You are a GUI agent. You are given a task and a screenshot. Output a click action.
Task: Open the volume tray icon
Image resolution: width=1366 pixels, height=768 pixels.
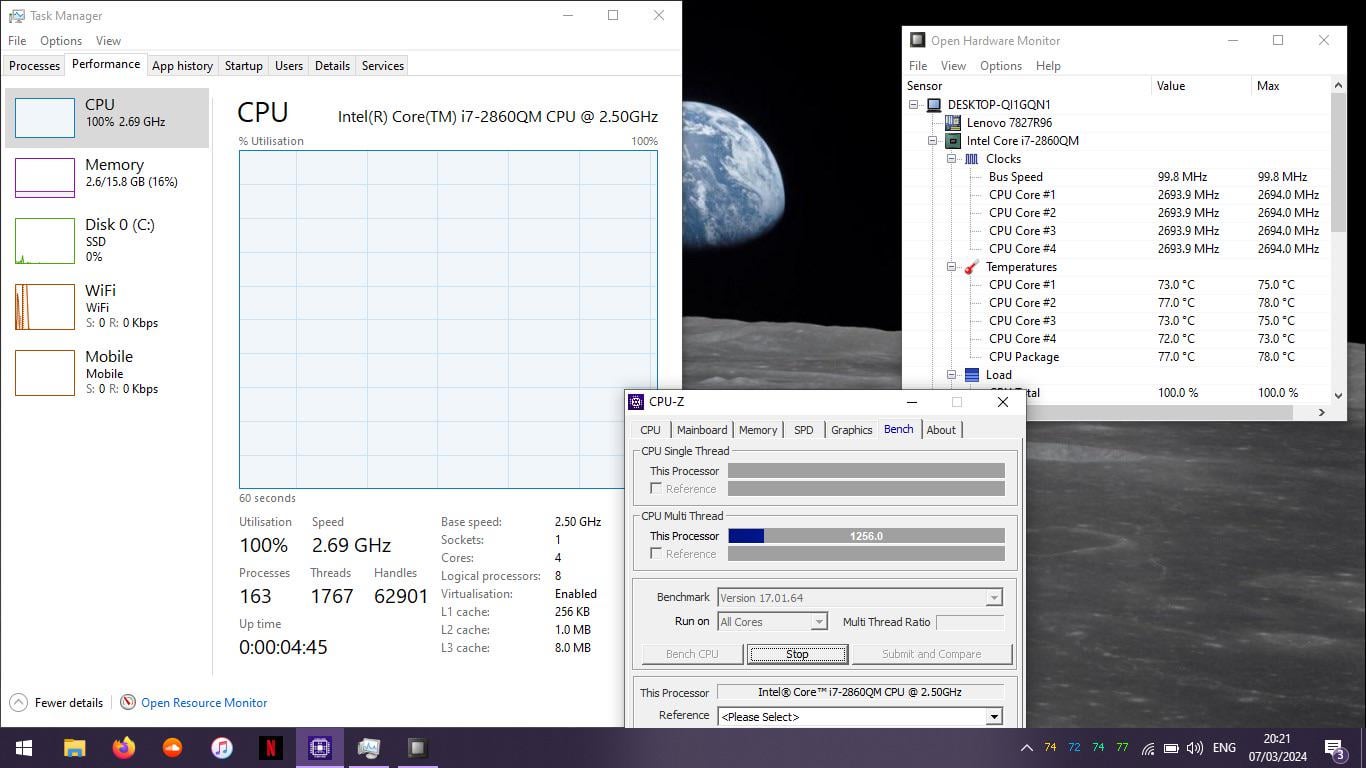[x=1194, y=748]
